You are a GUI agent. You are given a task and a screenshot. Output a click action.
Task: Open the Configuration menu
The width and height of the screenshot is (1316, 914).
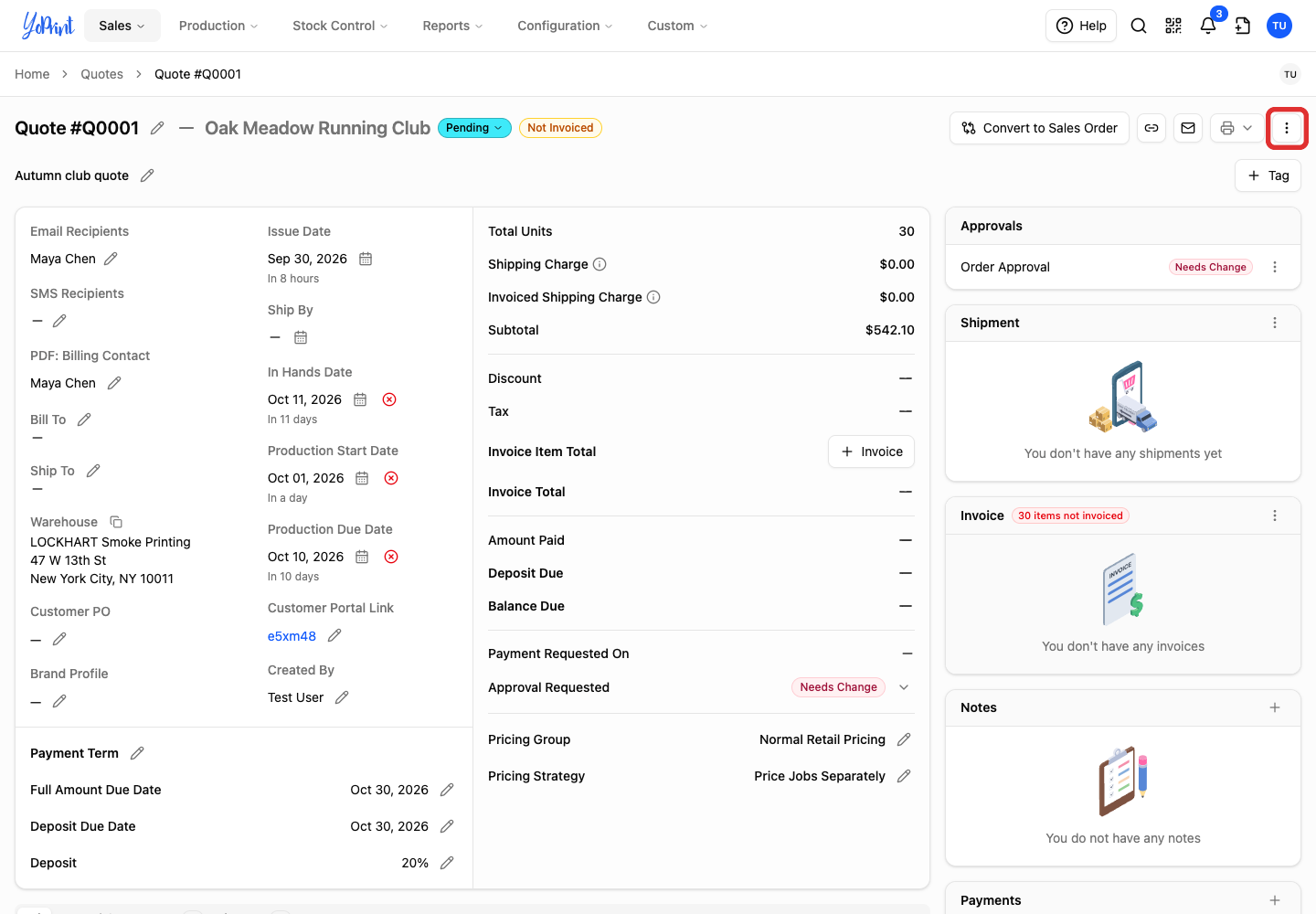565,26
